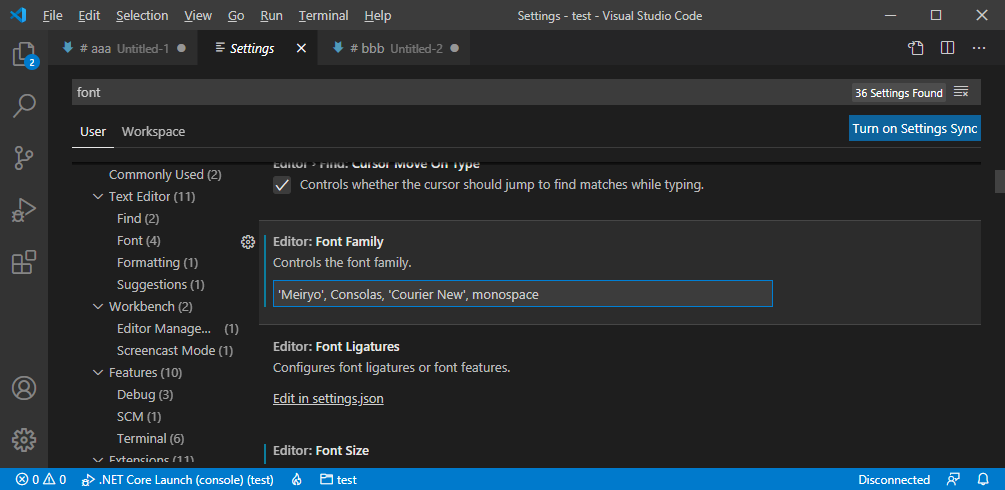The height and width of the screenshot is (490, 1005).
Task: Select Font (4) in settings tree
Action: (x=138, y=241)
